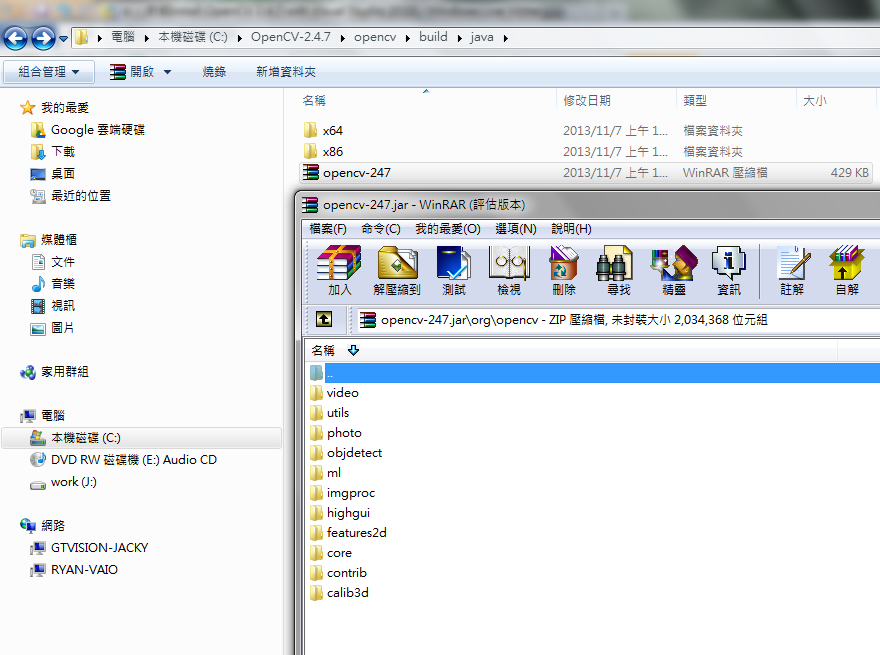Open the Wizard (精靈) tool
Image resolution: width=880 pixels, height=655 pixels.
click(x=674, y=263)
